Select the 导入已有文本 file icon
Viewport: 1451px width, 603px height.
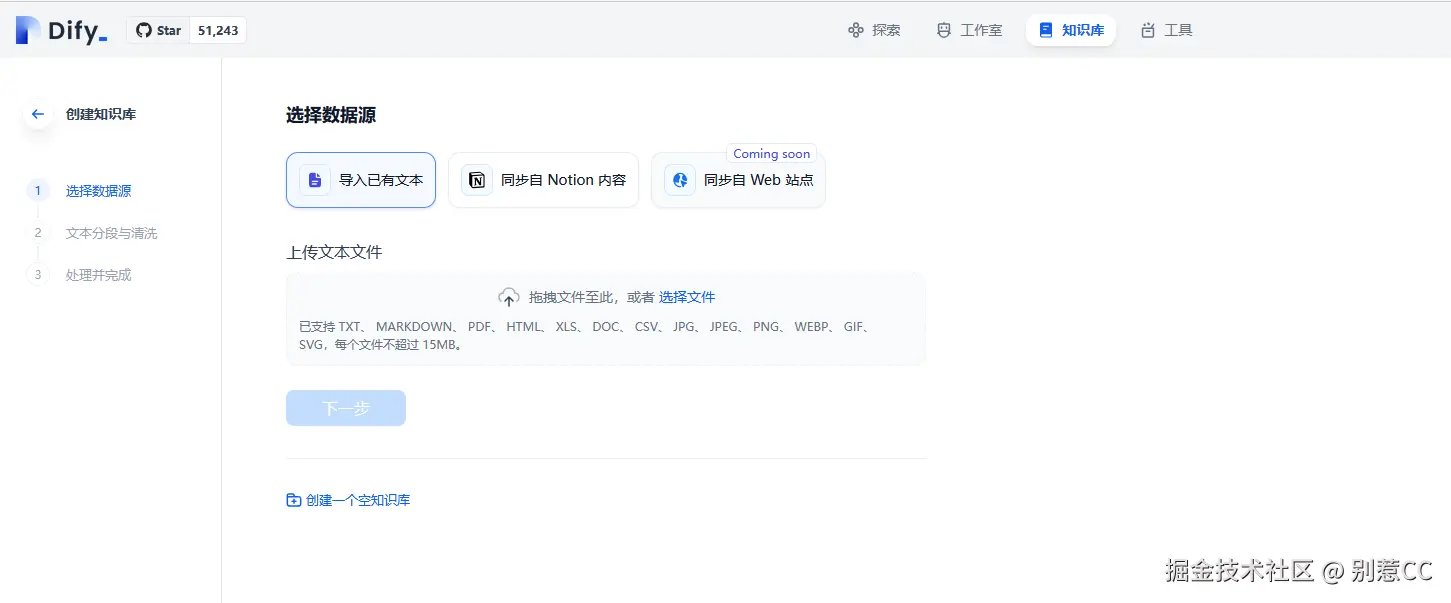click(315, 179)
